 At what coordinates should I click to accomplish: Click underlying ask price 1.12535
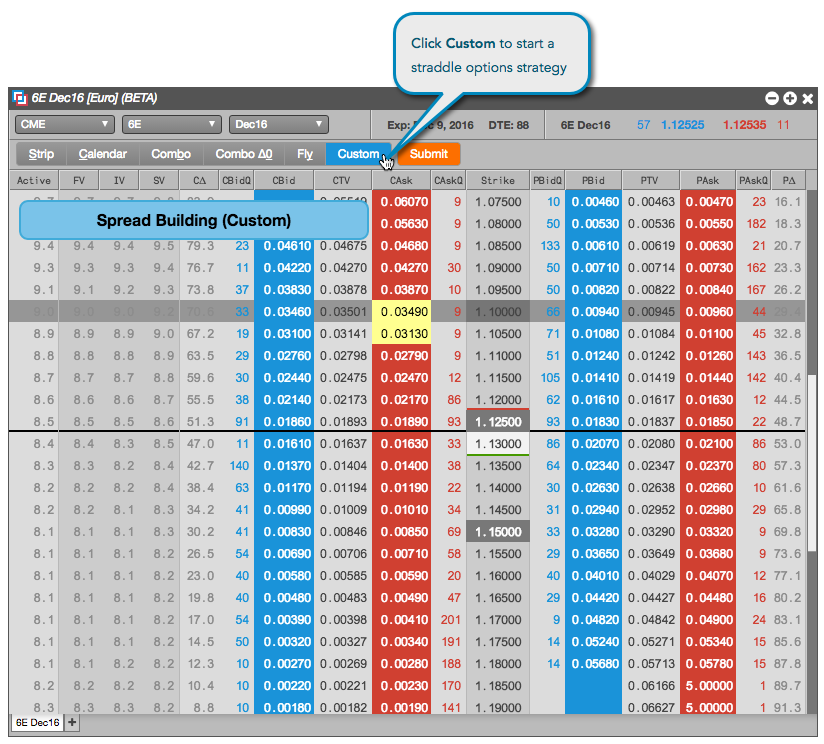[744, 125]
